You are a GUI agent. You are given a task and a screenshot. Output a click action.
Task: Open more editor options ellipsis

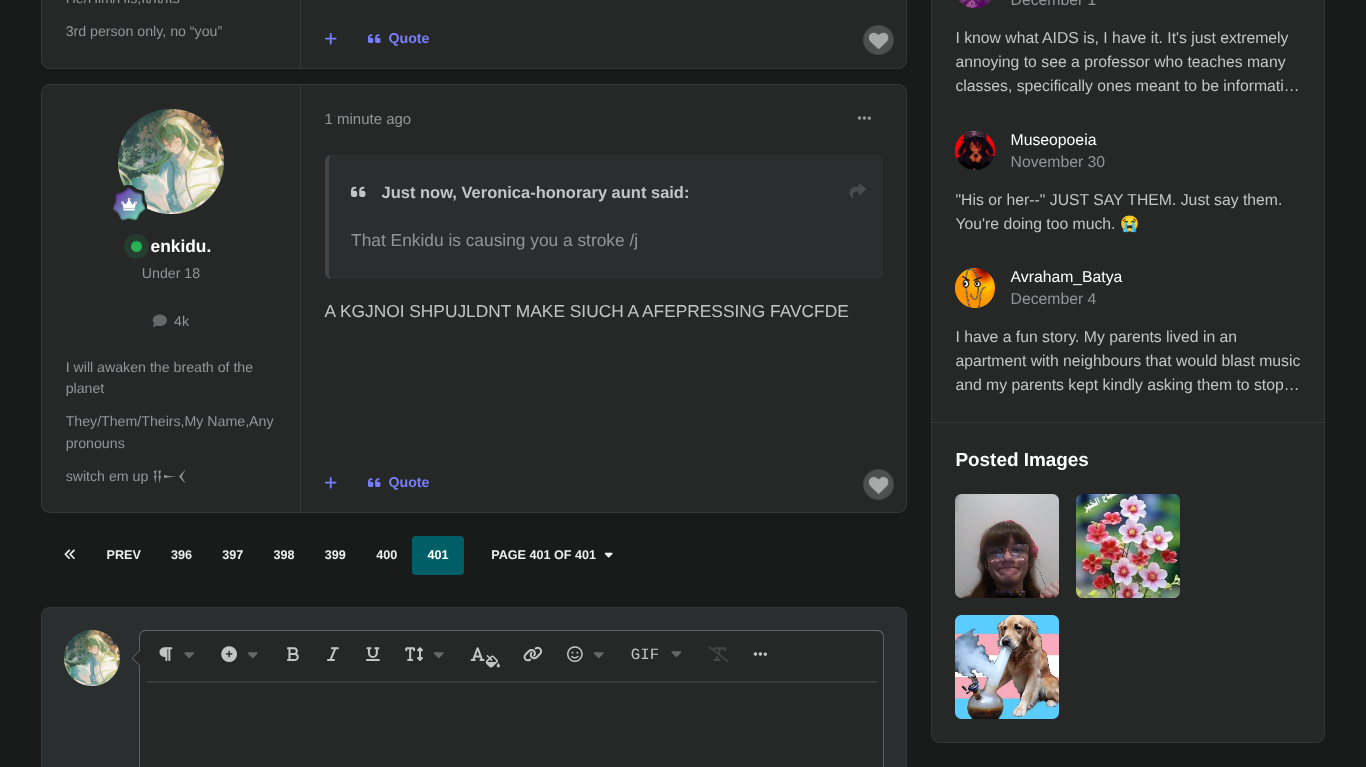click(760, 654)
